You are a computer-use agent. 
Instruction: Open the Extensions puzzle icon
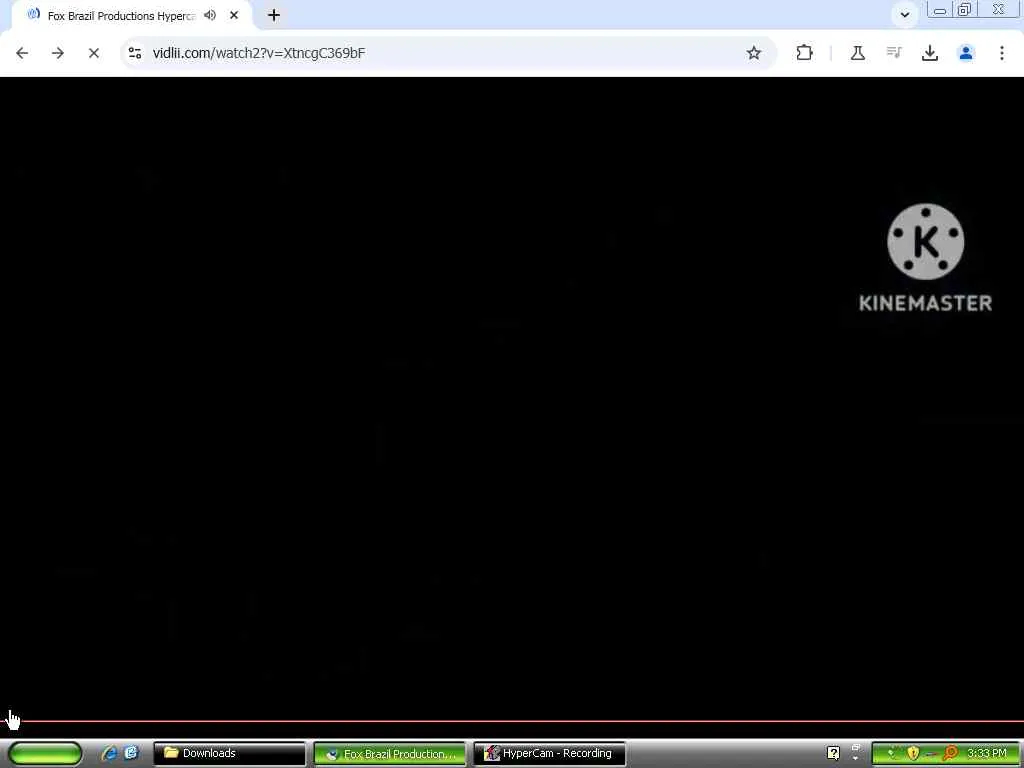click(x=805, y=53)
